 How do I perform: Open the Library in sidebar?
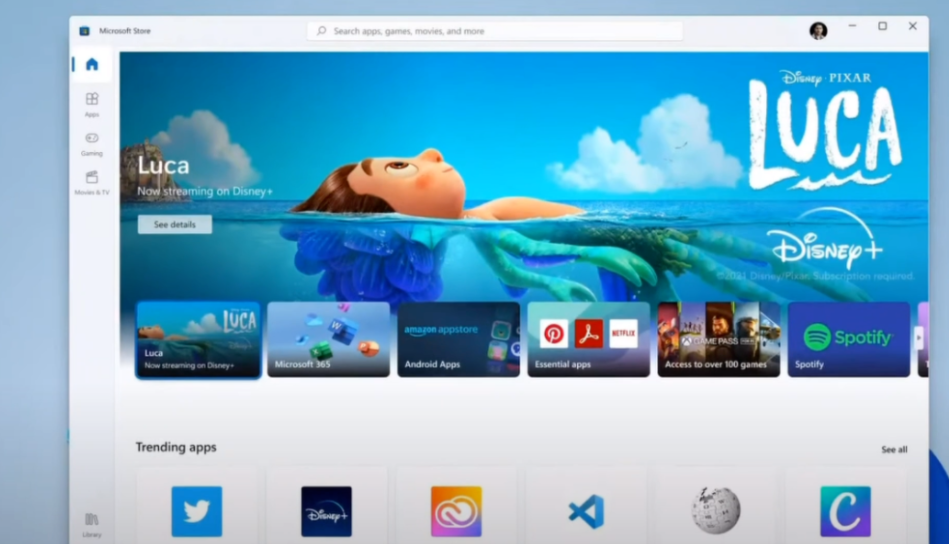pyautogui.click(x=91, y=525)
